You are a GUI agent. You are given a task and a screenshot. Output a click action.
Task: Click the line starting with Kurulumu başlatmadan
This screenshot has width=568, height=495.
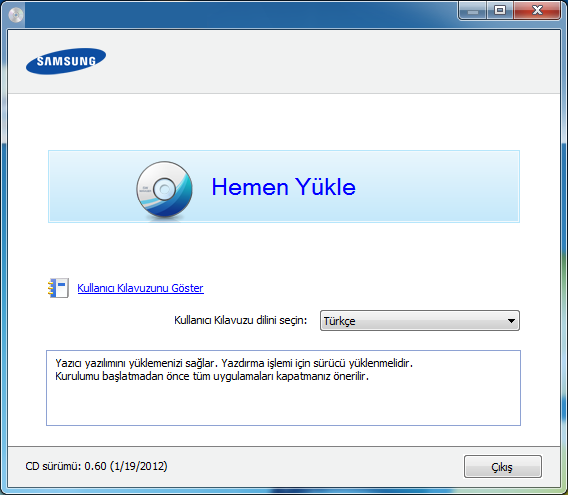212,377
